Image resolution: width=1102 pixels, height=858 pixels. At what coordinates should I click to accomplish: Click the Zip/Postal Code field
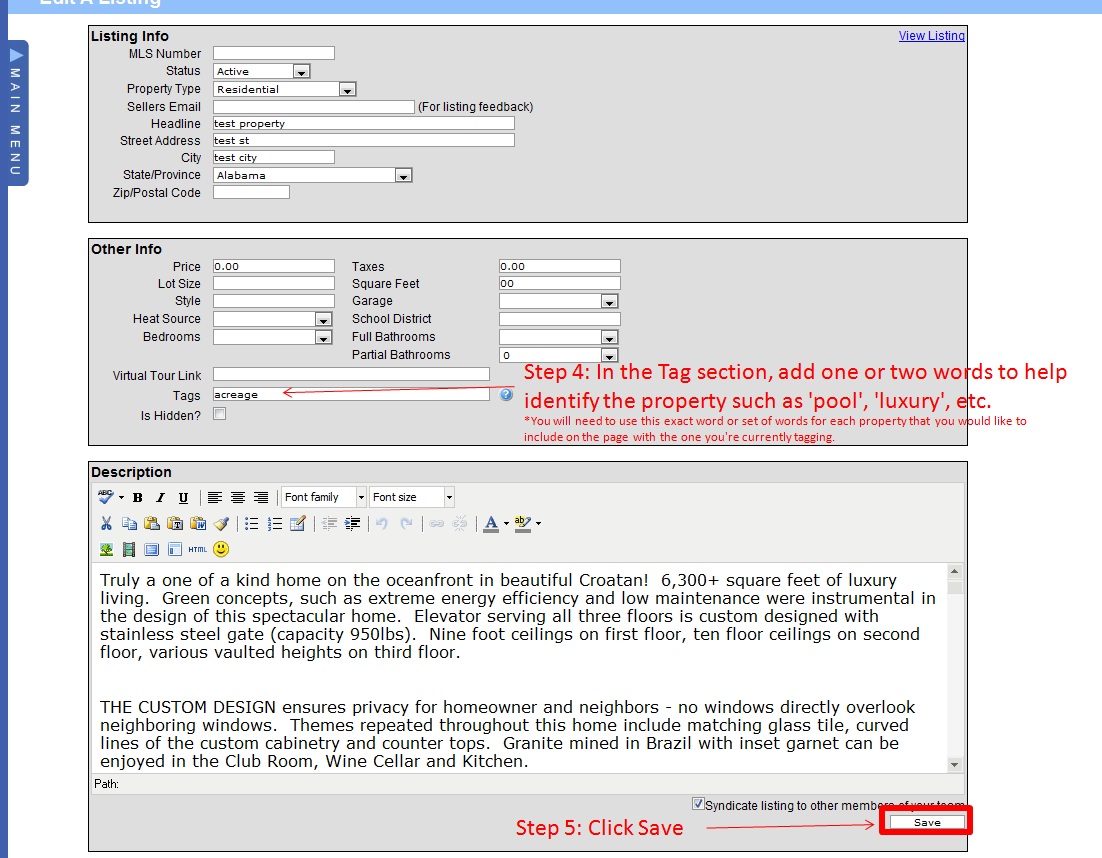(251, 193)
